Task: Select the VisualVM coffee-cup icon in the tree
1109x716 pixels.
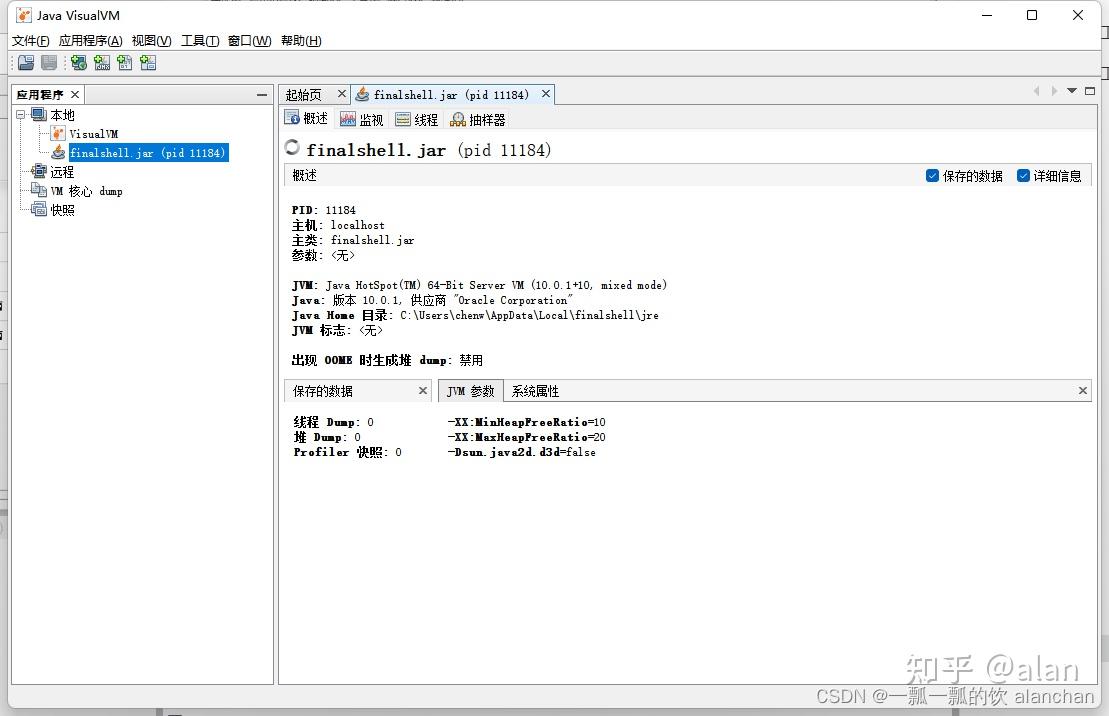Action: [x=57, y=133]
